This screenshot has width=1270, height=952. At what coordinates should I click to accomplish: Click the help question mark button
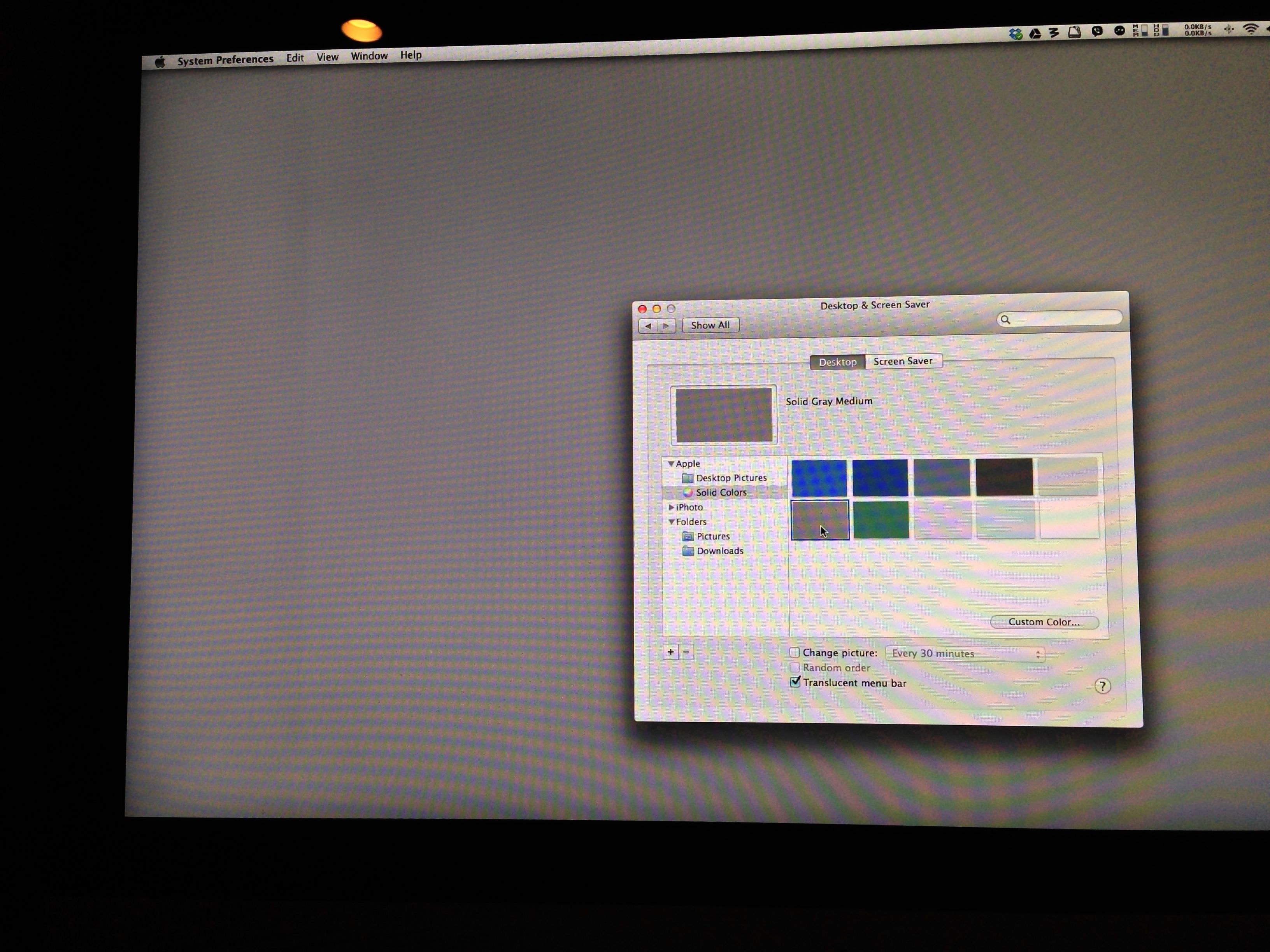1102,686
